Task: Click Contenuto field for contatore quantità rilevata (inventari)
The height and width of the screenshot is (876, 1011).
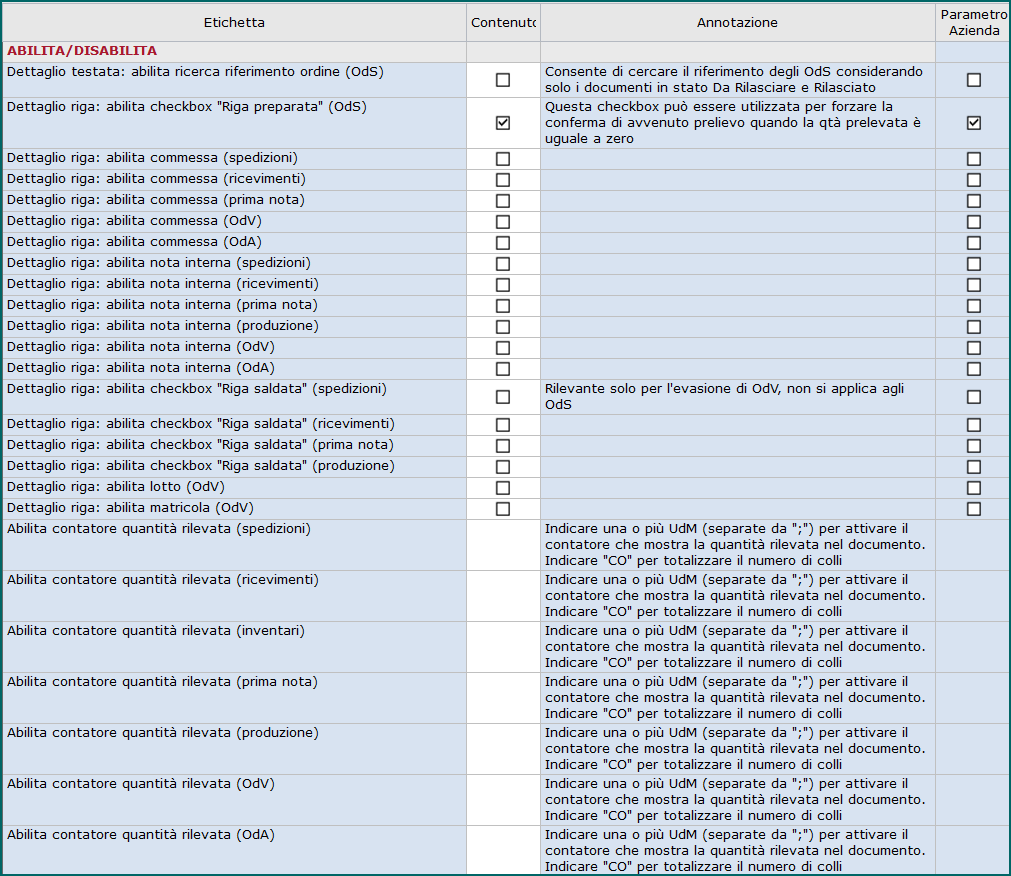Action: (x=503, y=647)
